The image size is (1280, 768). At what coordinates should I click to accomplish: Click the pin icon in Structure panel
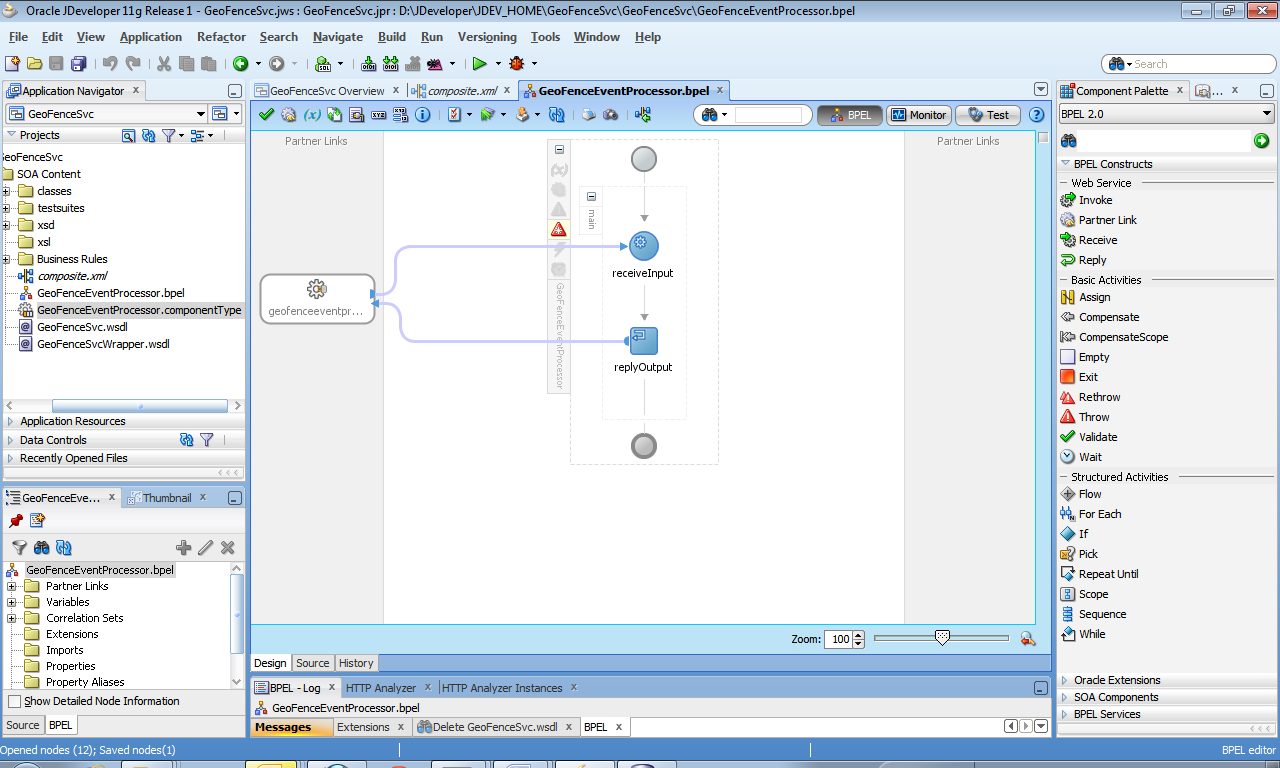click(15, 521)
